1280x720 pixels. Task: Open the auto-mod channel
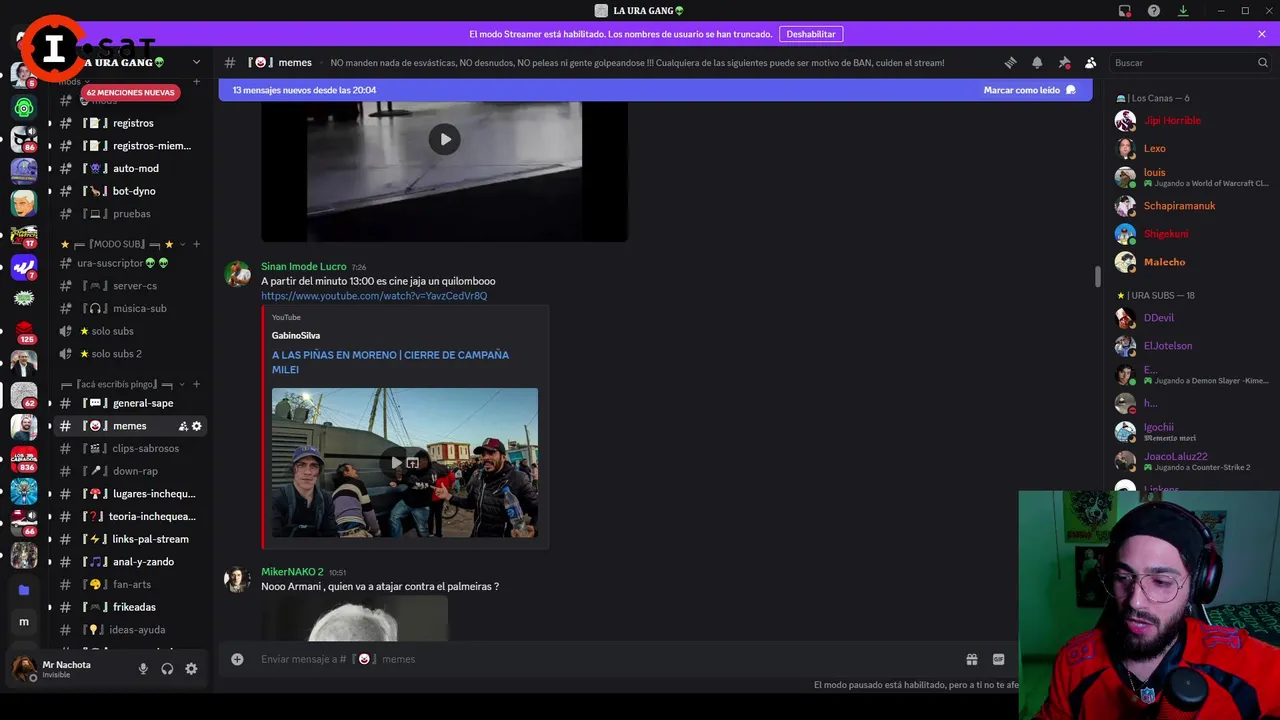tap(130, 168)
